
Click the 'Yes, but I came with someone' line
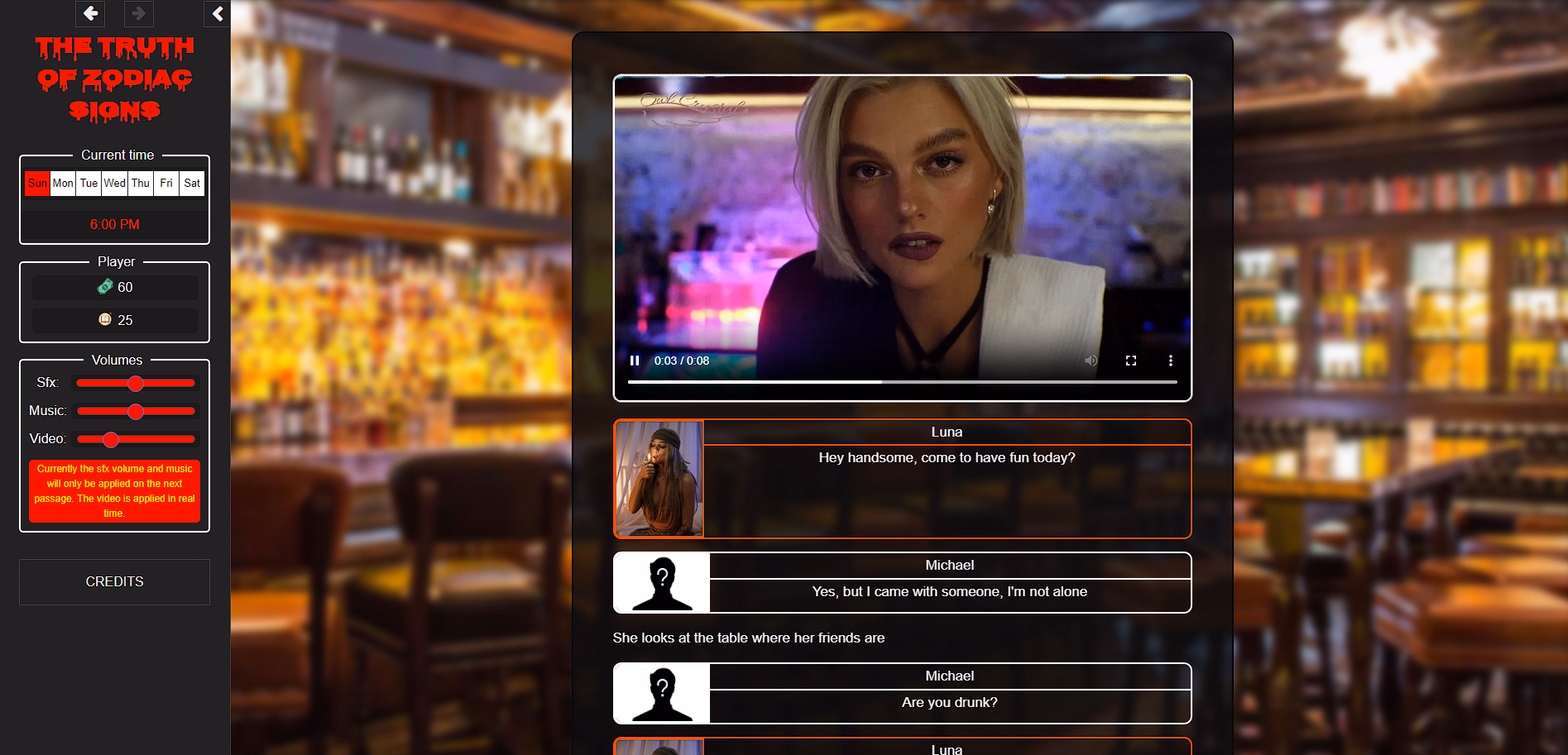[949, 591]
